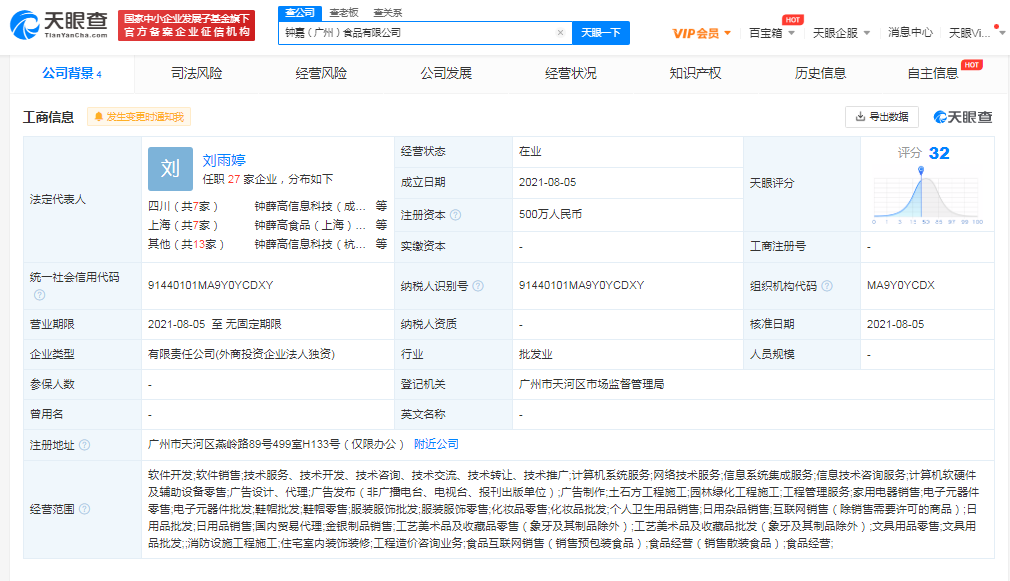Clear the search box with X icon

560,33
